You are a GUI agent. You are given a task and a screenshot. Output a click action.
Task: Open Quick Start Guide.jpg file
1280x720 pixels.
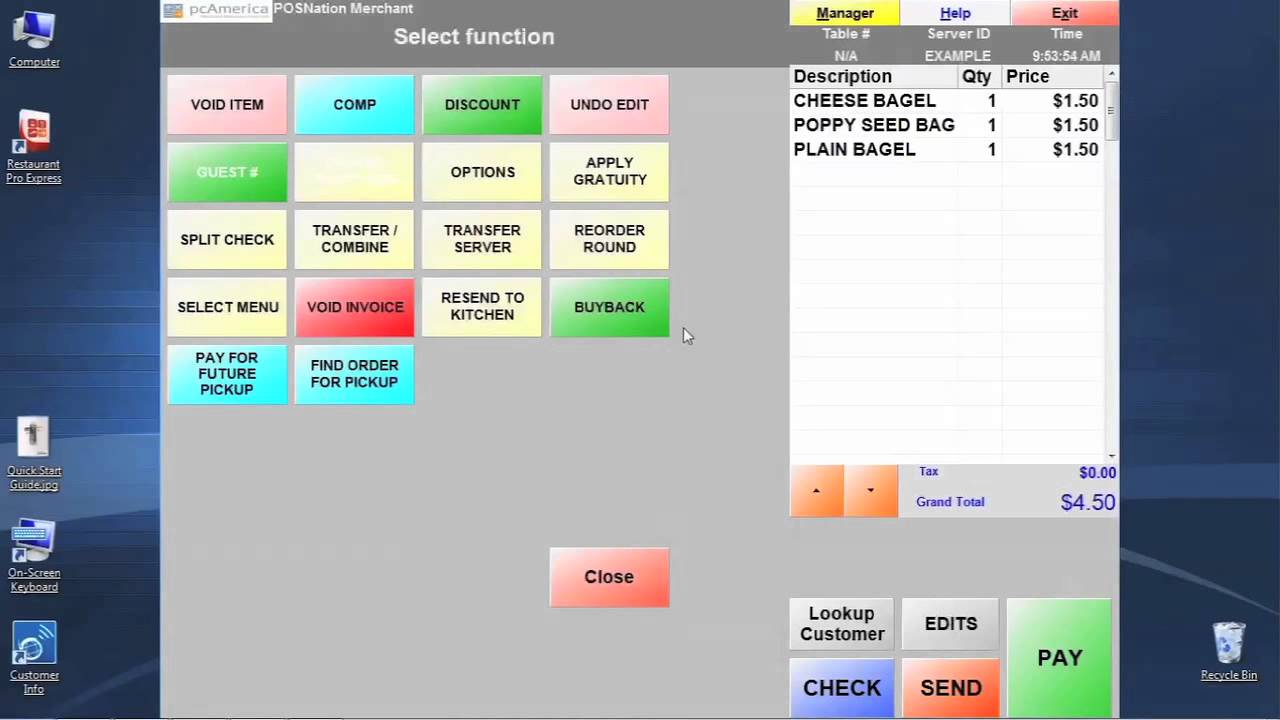pyautogui.click(x=34, y=454)
